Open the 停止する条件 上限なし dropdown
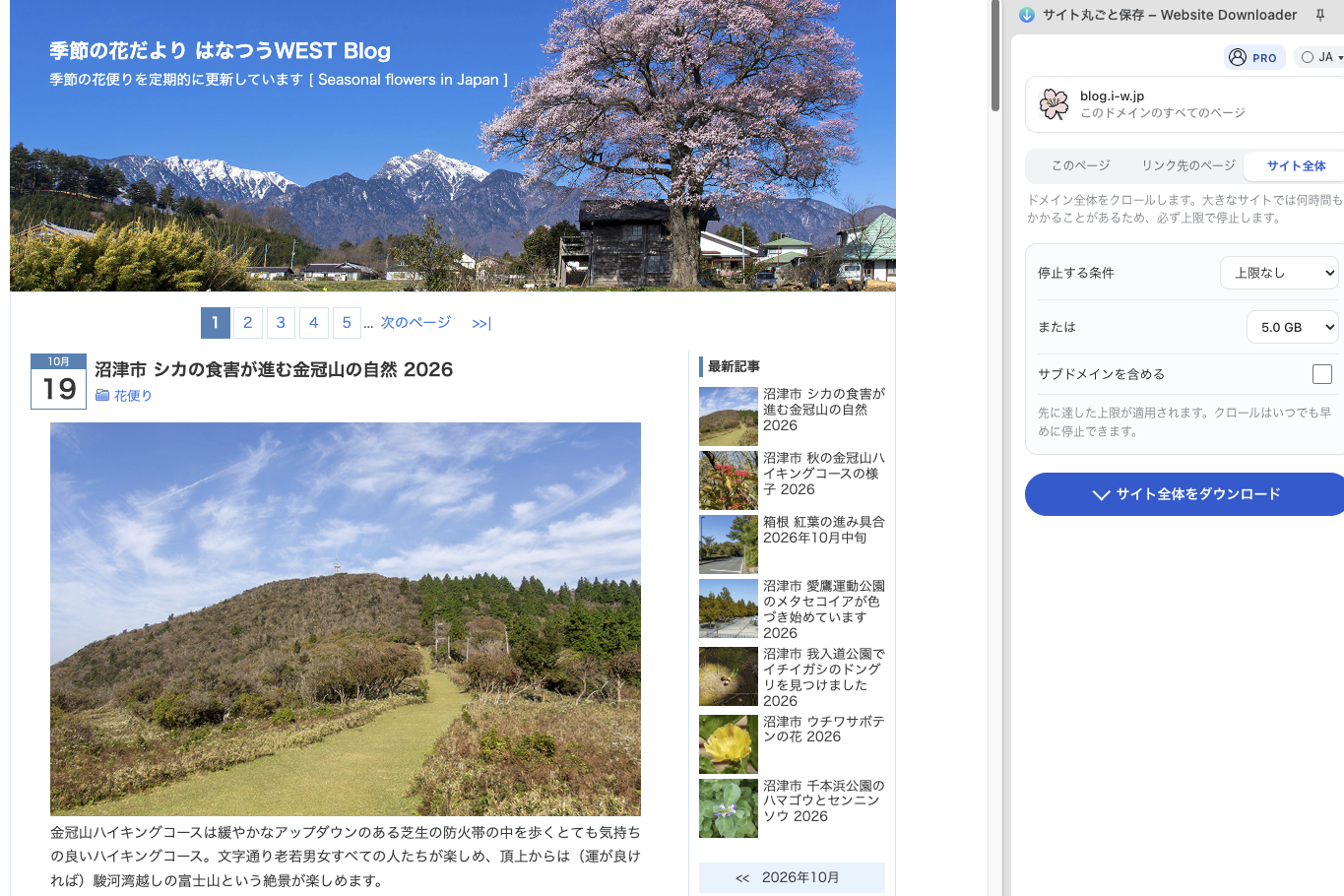The height and width of the screenshot is (896, 1344). point(1279,273)
